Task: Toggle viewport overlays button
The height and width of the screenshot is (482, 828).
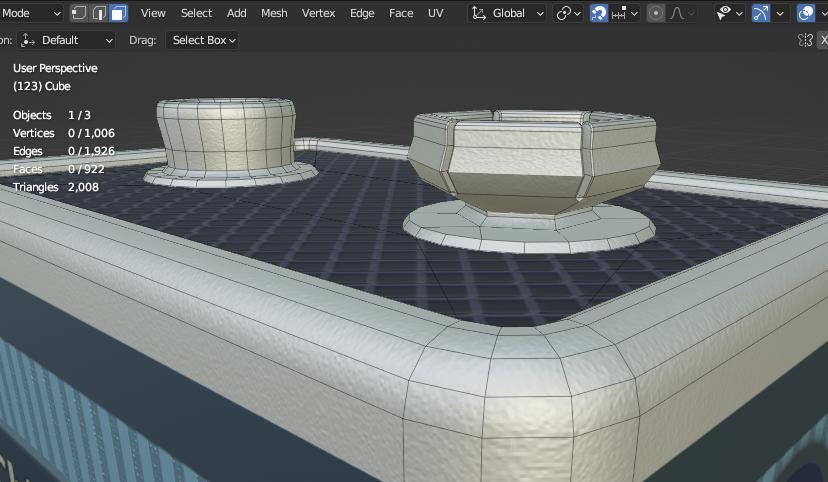Action: click(806, 13)
